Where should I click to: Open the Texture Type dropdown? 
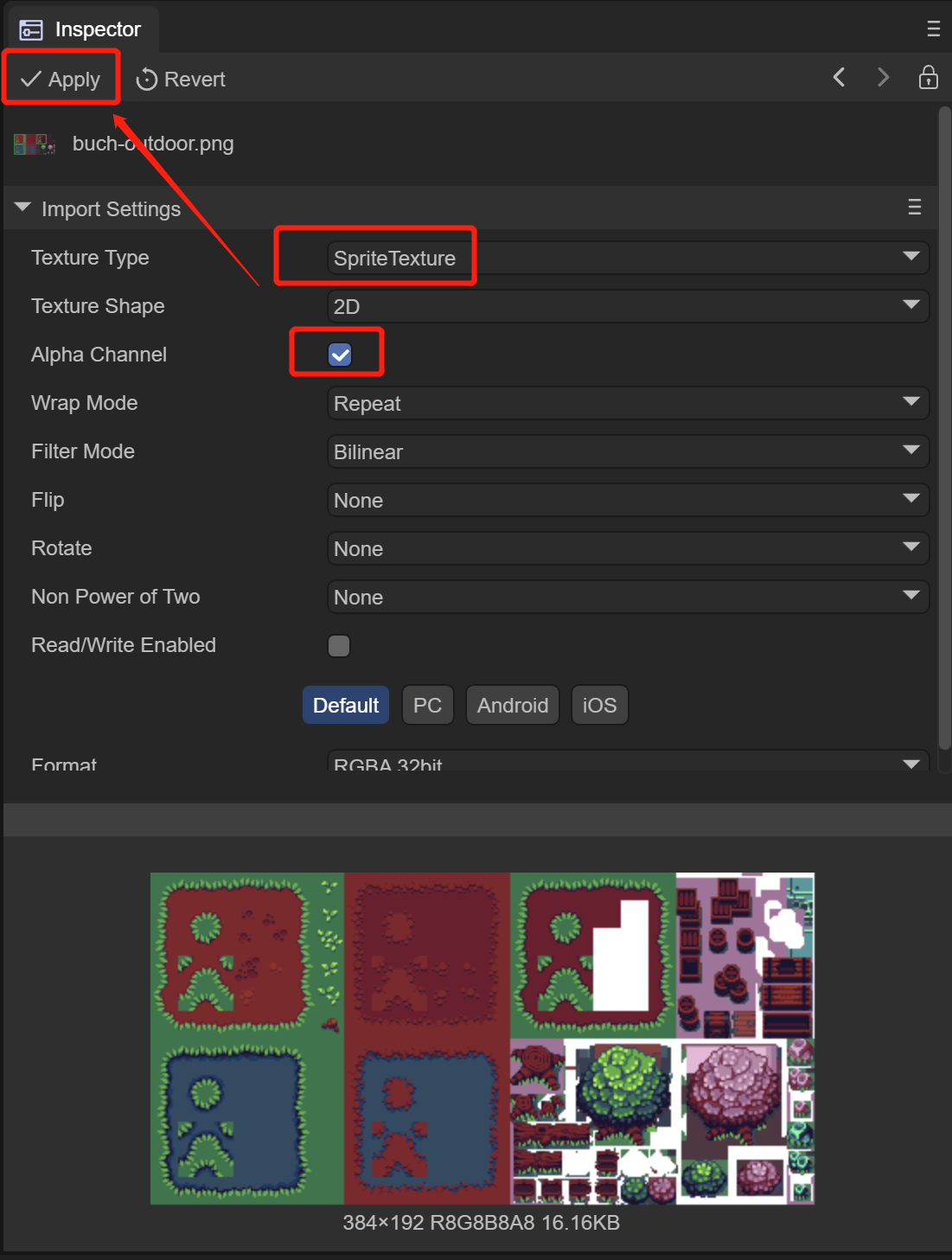click(628, 258)
